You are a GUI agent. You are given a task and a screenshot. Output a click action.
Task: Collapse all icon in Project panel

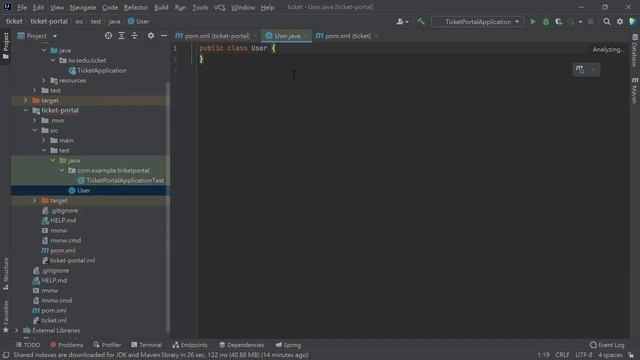pos(134,36)
